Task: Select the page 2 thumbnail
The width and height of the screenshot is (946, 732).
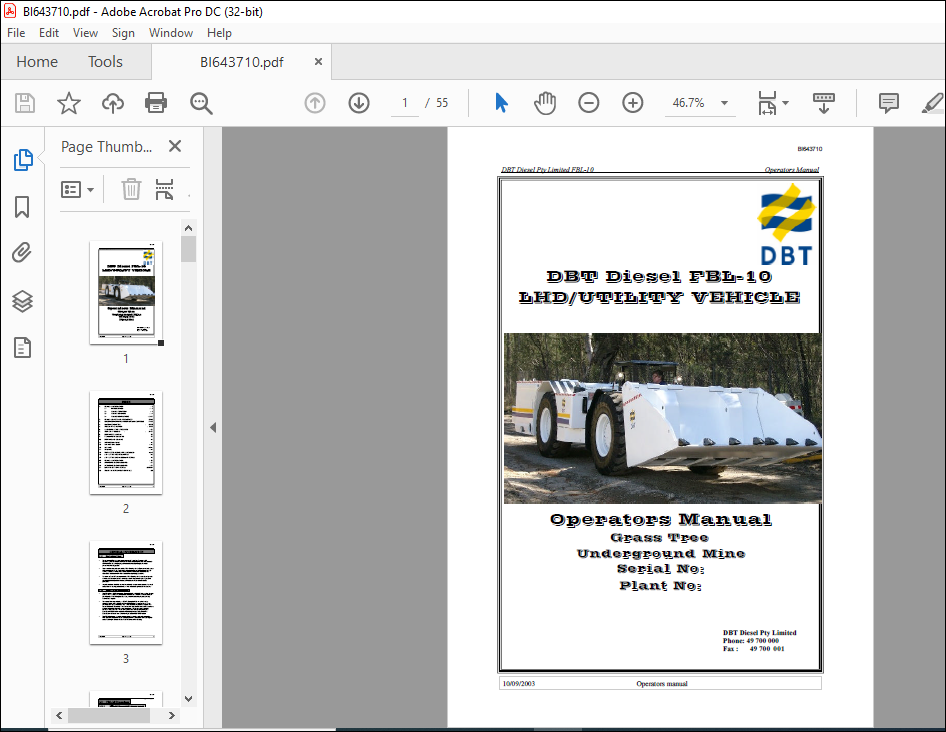Action: [126, 442]
